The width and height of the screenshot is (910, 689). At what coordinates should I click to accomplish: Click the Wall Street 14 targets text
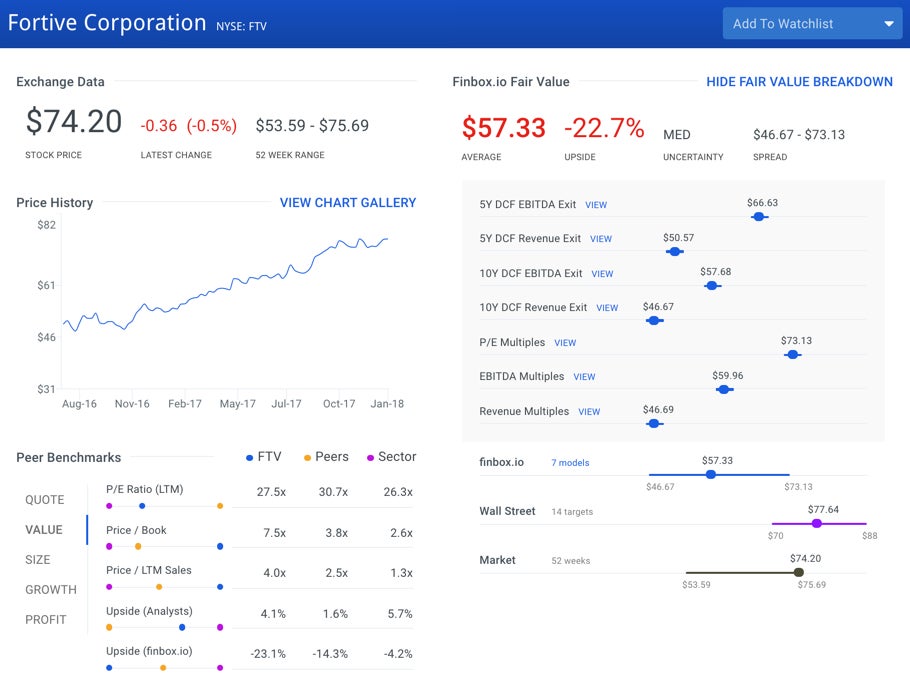click(x=572, y=511)
